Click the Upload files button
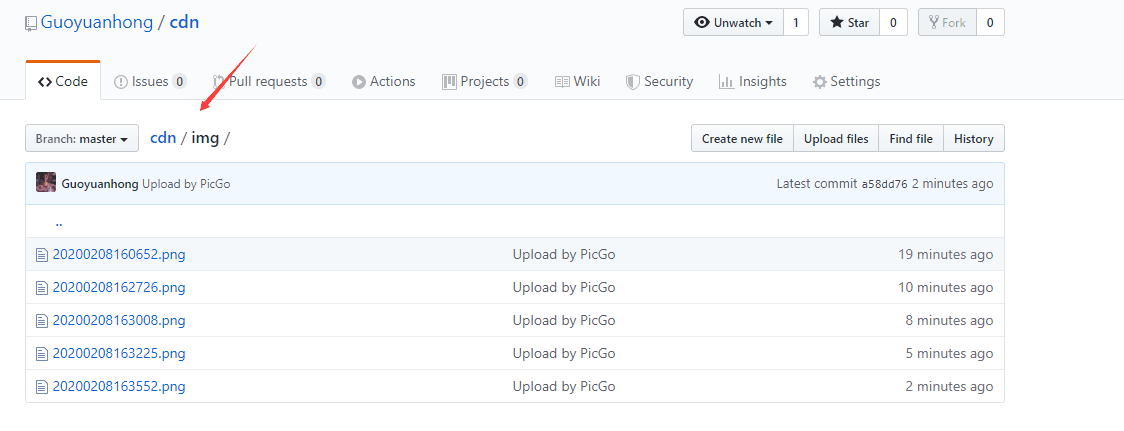 click(x=836, y=138)
